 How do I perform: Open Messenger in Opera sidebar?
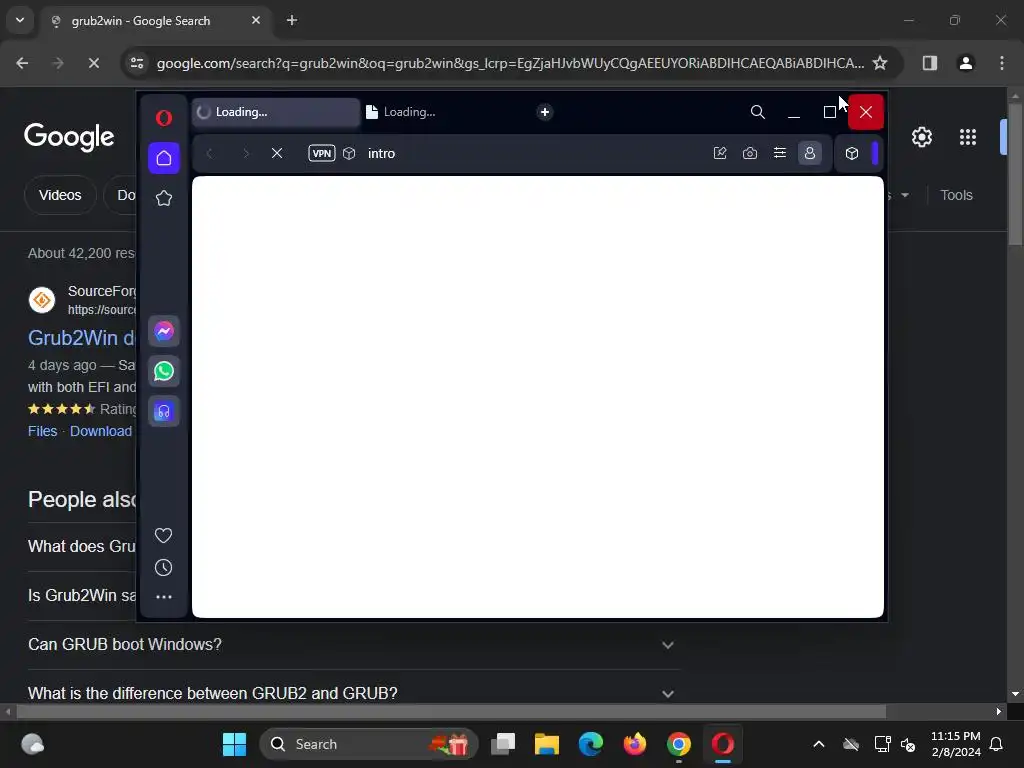click(163, 331)
